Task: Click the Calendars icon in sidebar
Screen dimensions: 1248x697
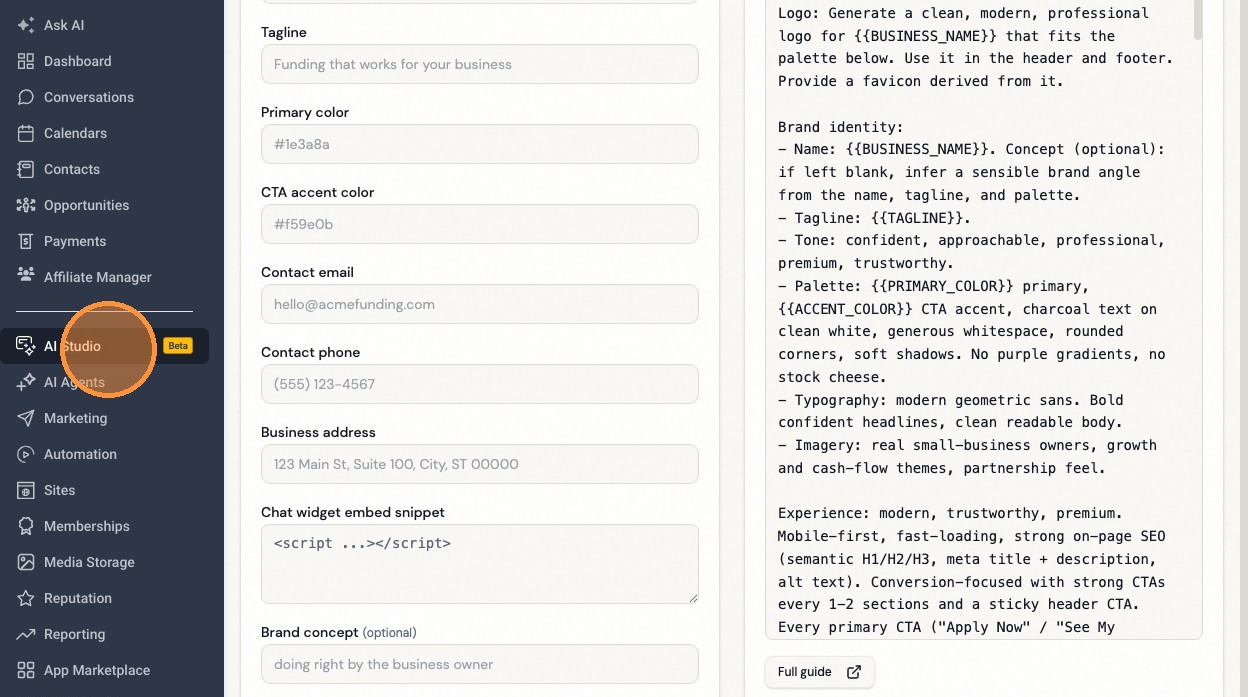Action: 26,133
